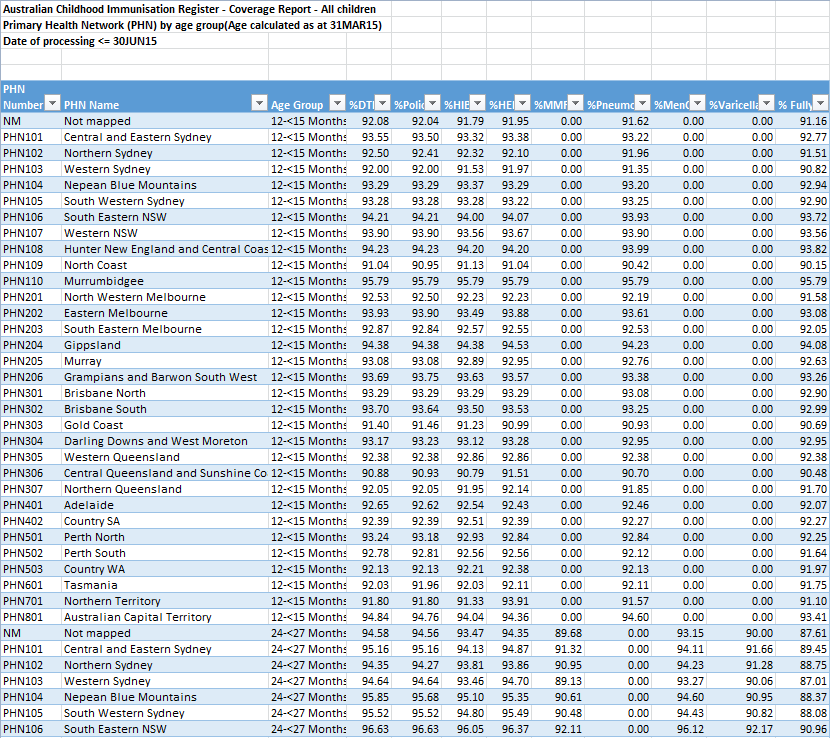Screen dimensions: 830x738
Task: Select the 96.12 %MenC value
Action: (x=679, y=729)
